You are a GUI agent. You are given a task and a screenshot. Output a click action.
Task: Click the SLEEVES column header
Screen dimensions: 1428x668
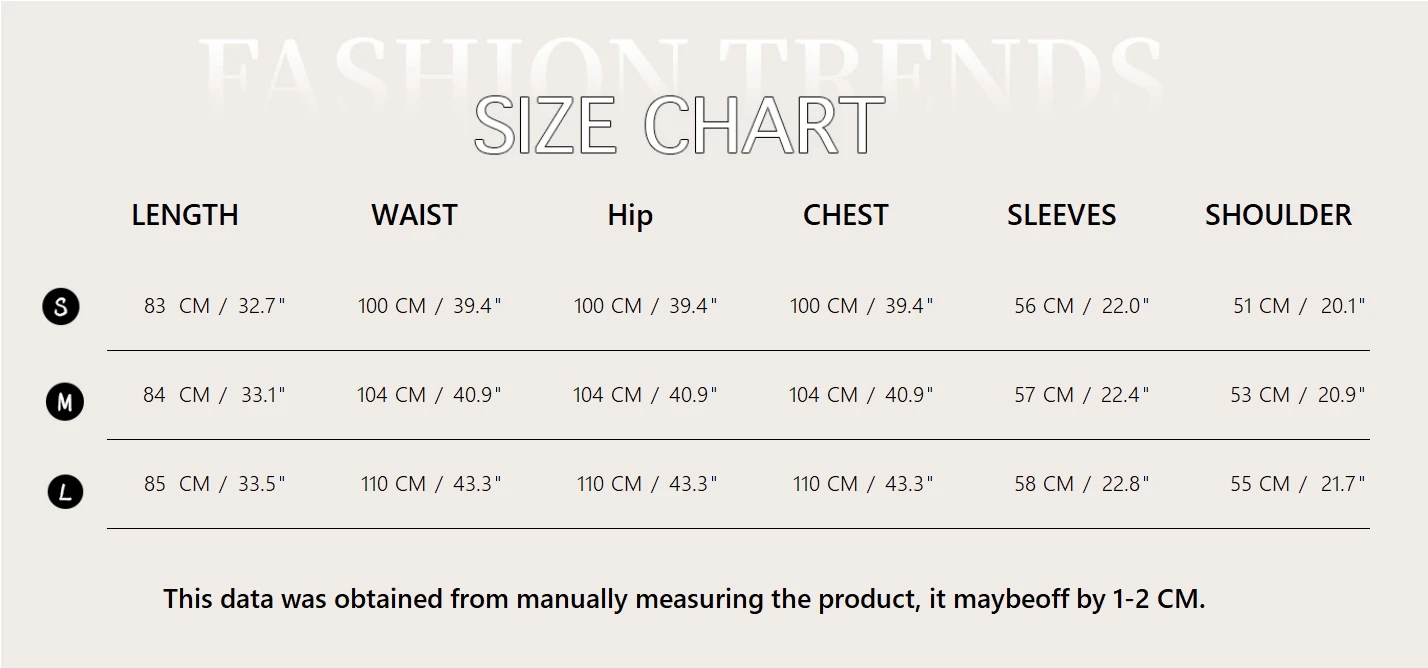coord(1061,215)
